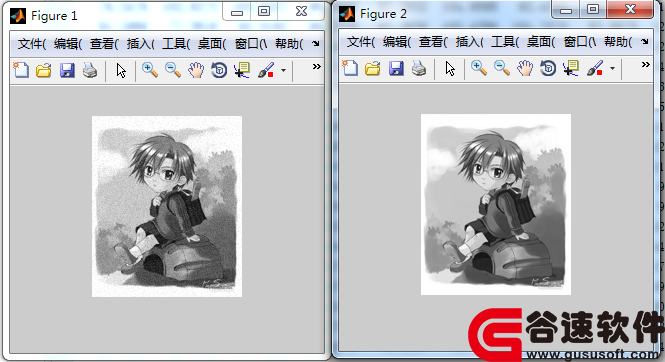The width and height of the screenshot is (665, 362).
Task: Open 文件 menu in Figure 2
Action: click(x=361, y=42)
